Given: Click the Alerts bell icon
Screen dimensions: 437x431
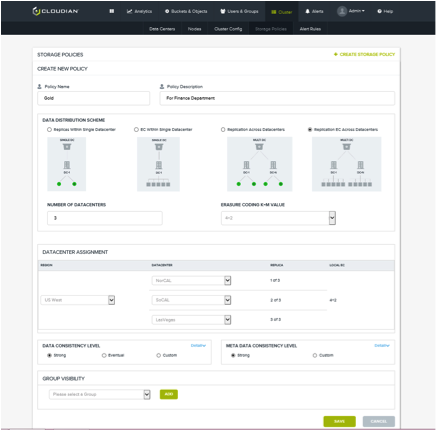Looking at the screenshot, I should [307, 11].
